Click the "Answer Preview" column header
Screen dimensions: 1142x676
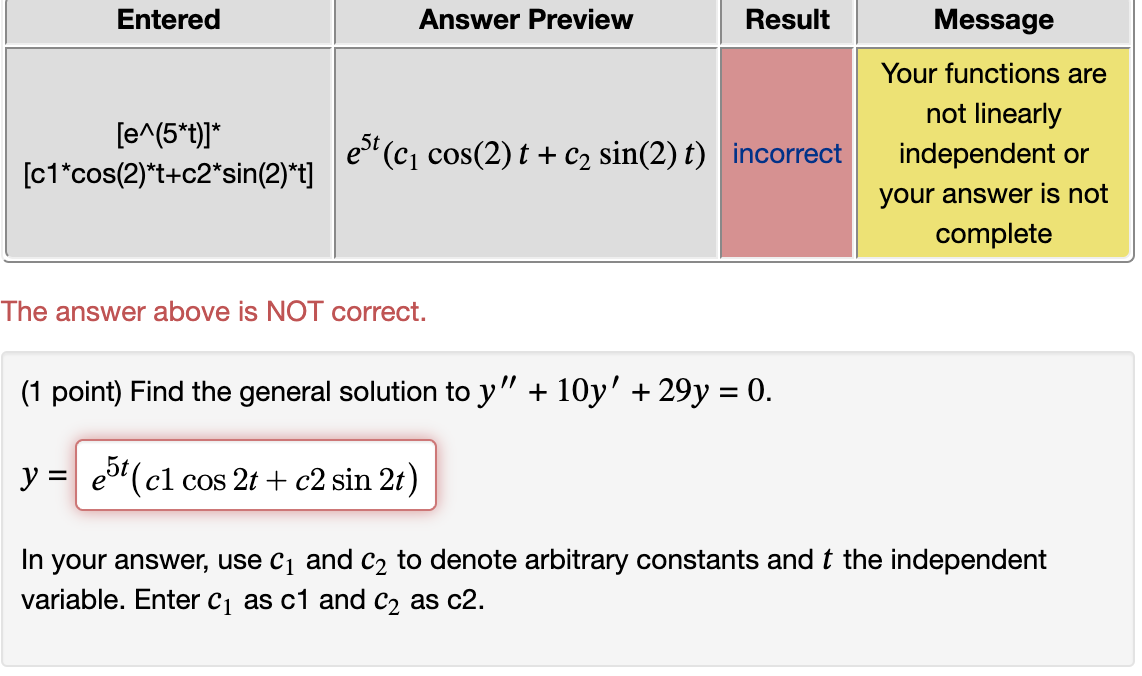click(526, 20)
